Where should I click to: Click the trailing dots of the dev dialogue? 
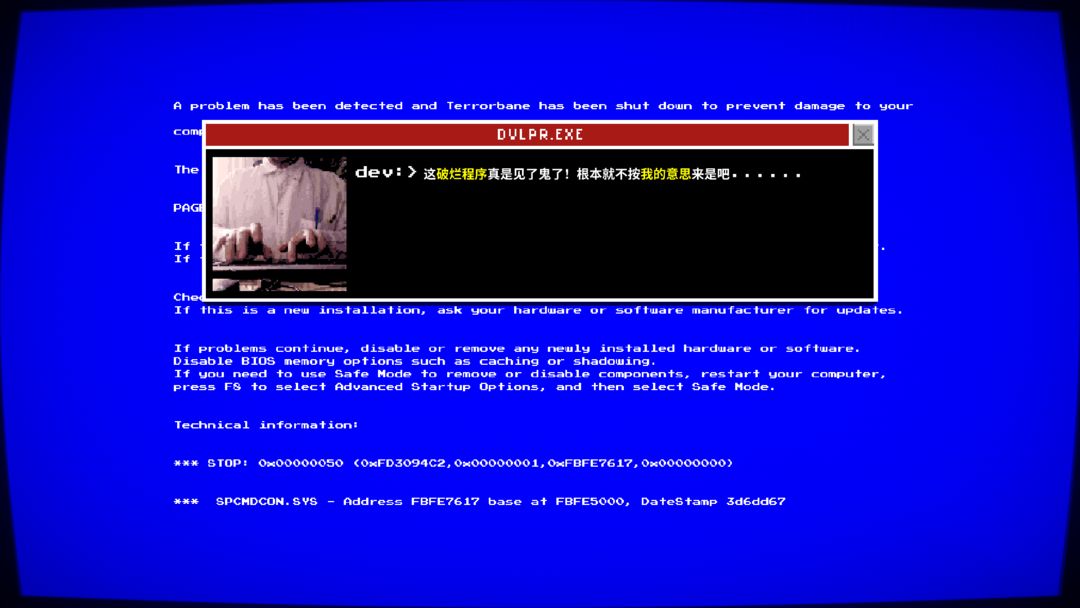[766, 176]
